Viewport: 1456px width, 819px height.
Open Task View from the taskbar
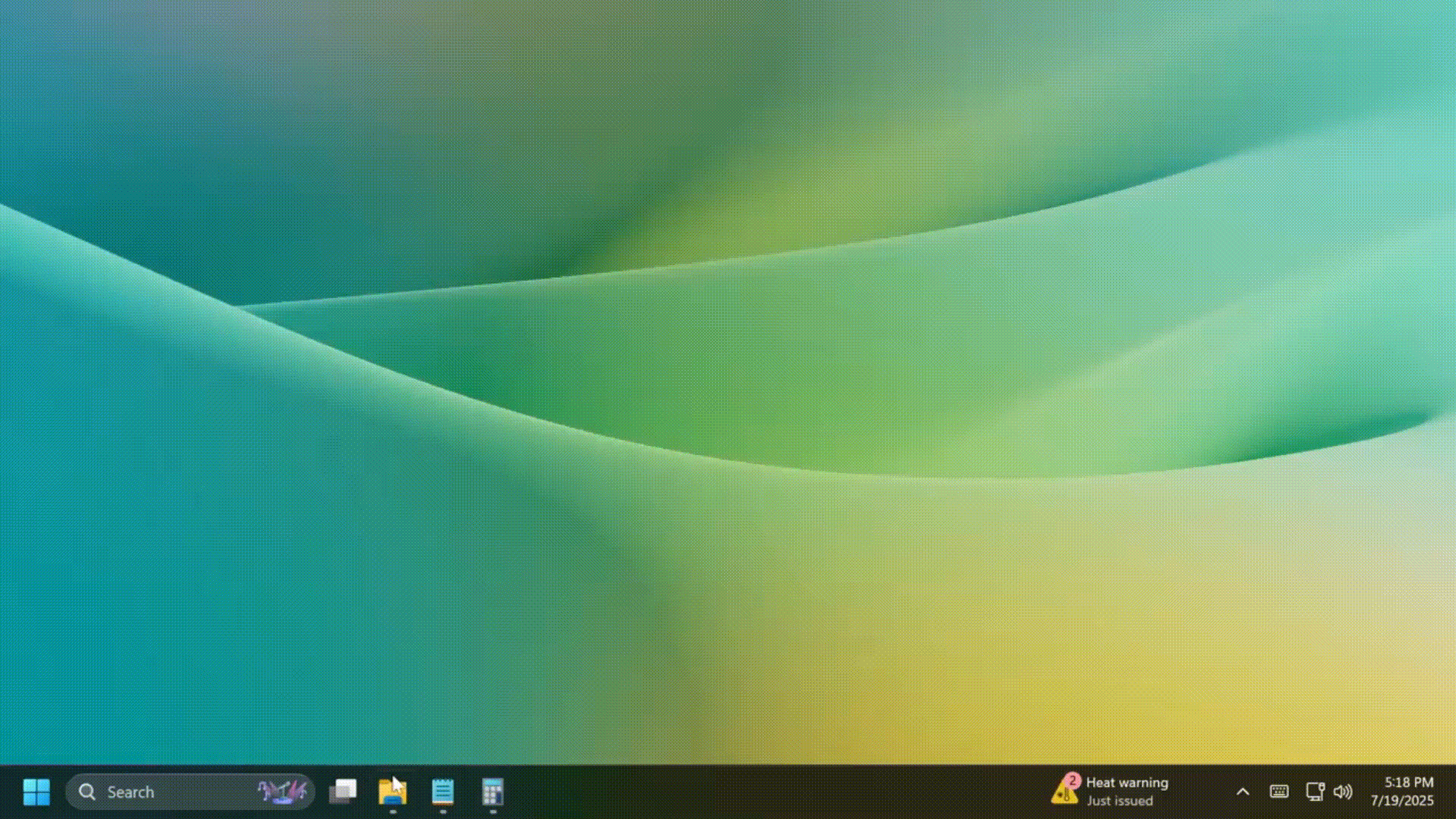[343, 792]
